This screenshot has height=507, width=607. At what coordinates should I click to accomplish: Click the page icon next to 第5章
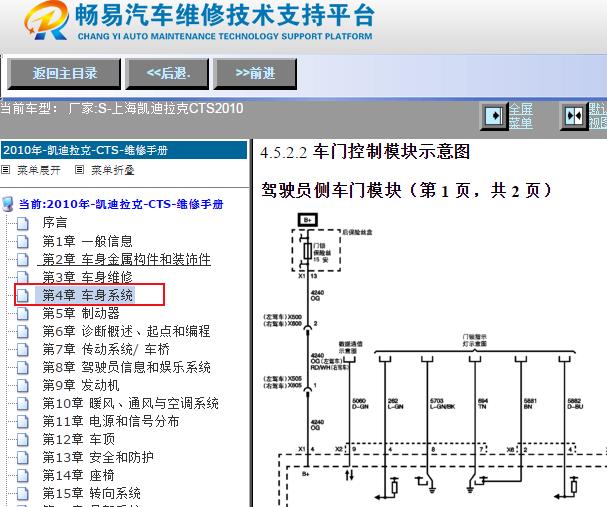23,314
